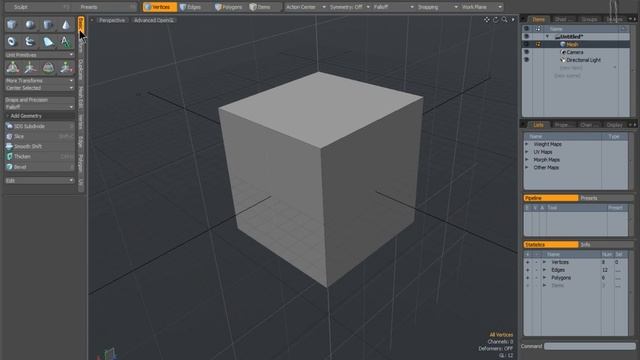The height and width of the screenshot is (360, 640).
Task: Open the top bar Falloff dropdown
Action: pos(393,7)
